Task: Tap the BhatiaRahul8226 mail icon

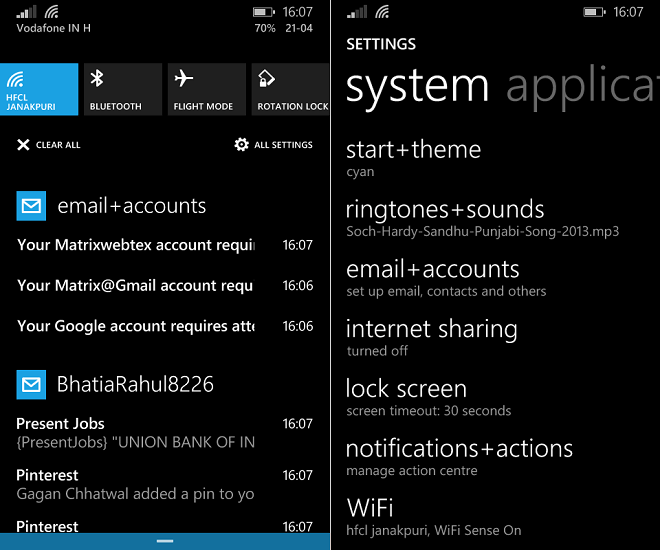Action: [x=31, y=385]
